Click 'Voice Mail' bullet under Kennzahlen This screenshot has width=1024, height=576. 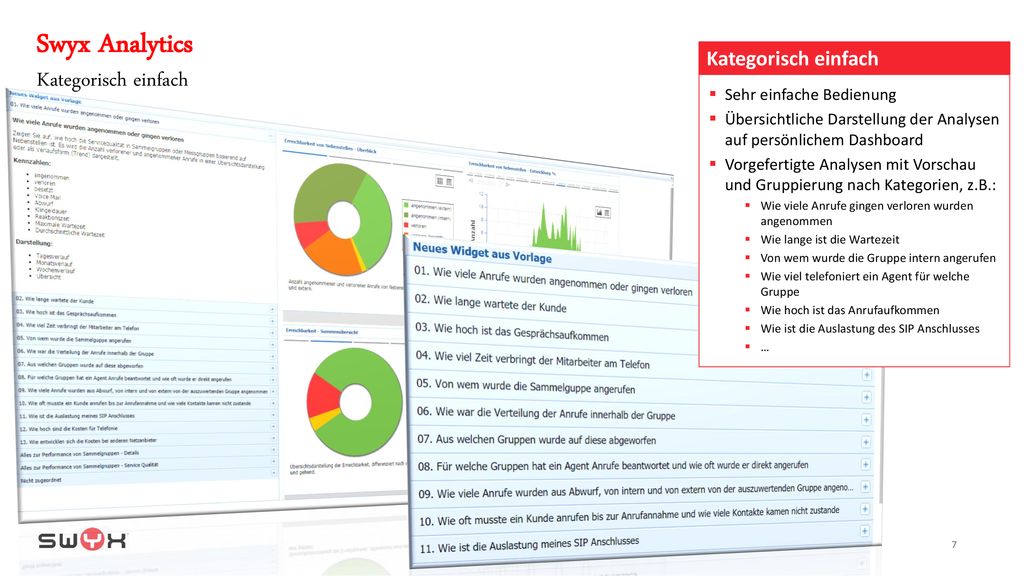pyautogui.click(x=48, y=196)
